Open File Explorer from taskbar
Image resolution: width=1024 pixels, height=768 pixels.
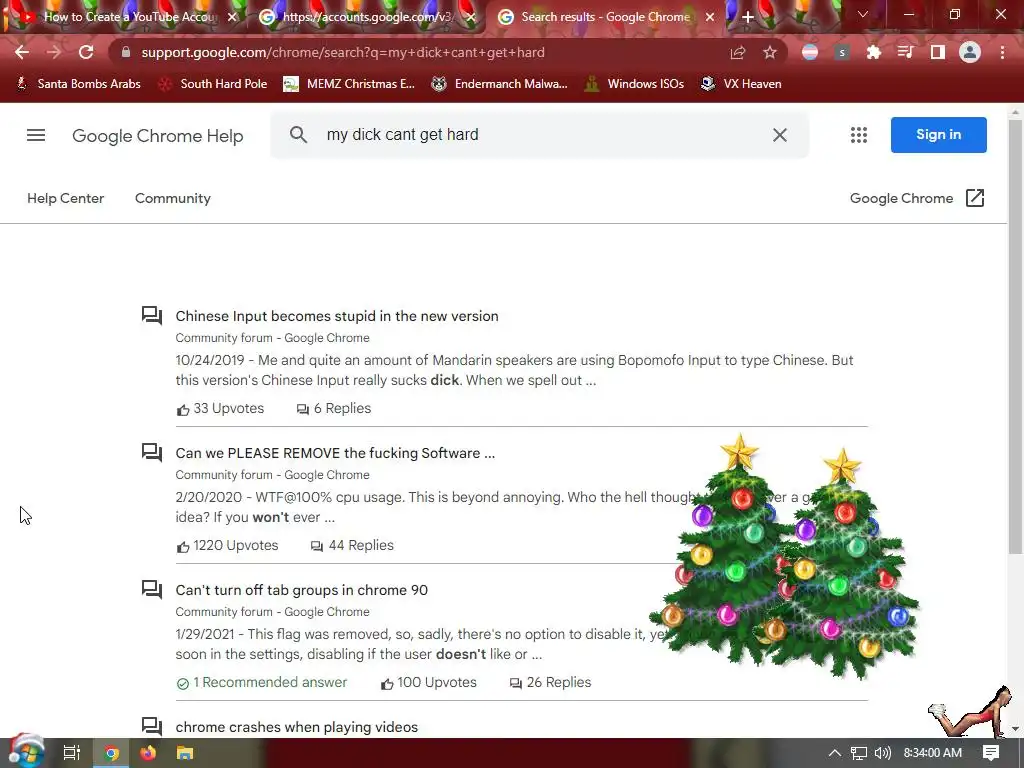(185, 753)
